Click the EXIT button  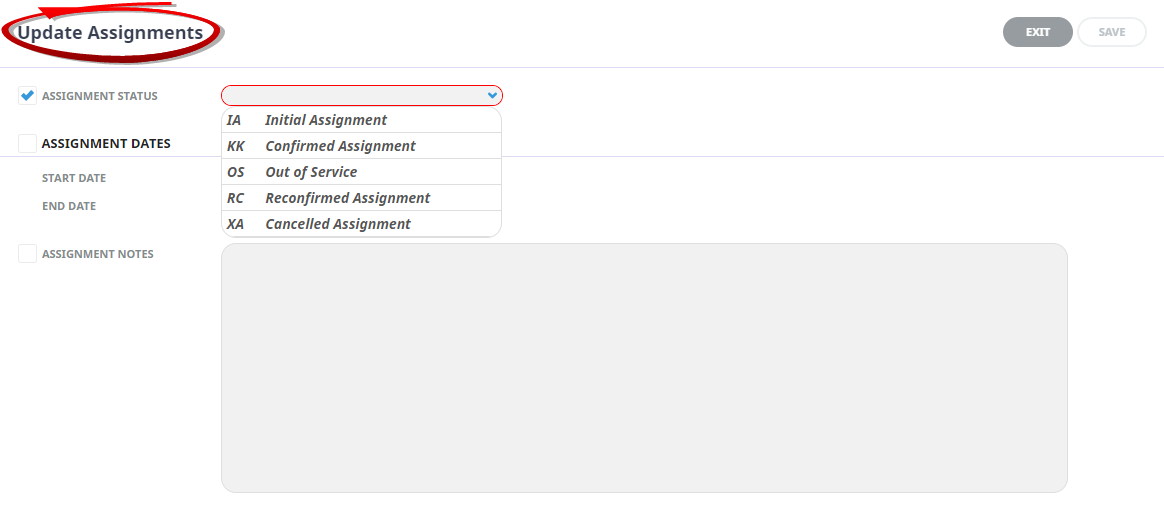pos(1038,32)
